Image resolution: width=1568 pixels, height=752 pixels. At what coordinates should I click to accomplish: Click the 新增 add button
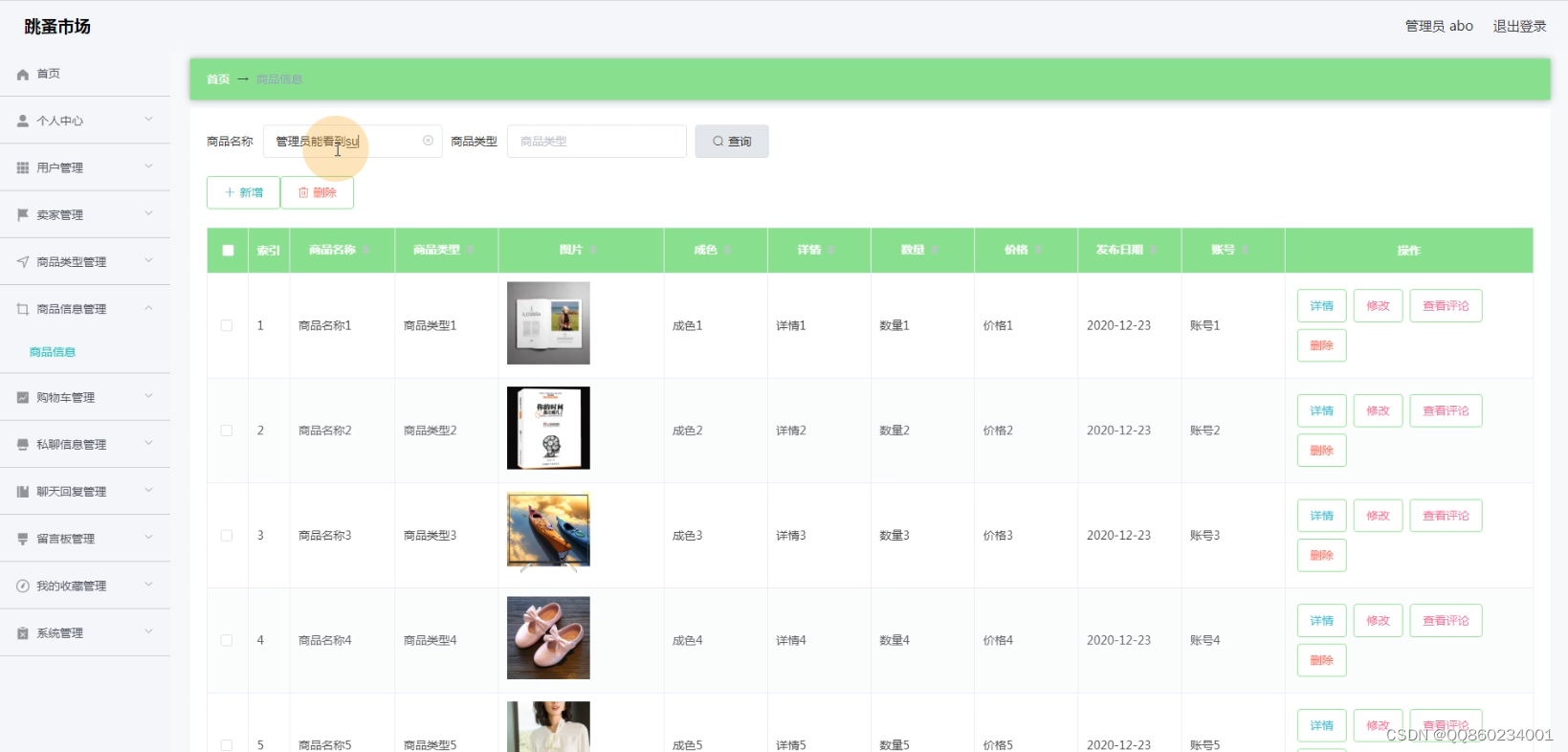point(243,192)
